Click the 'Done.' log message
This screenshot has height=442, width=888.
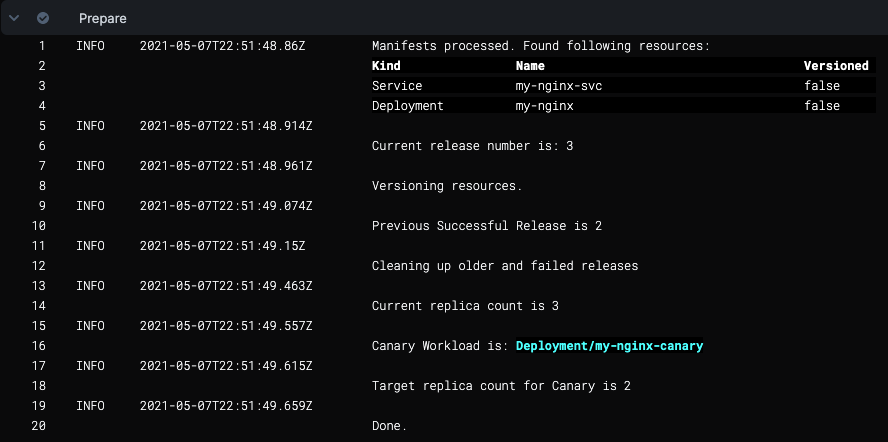(x=389, y=426)
